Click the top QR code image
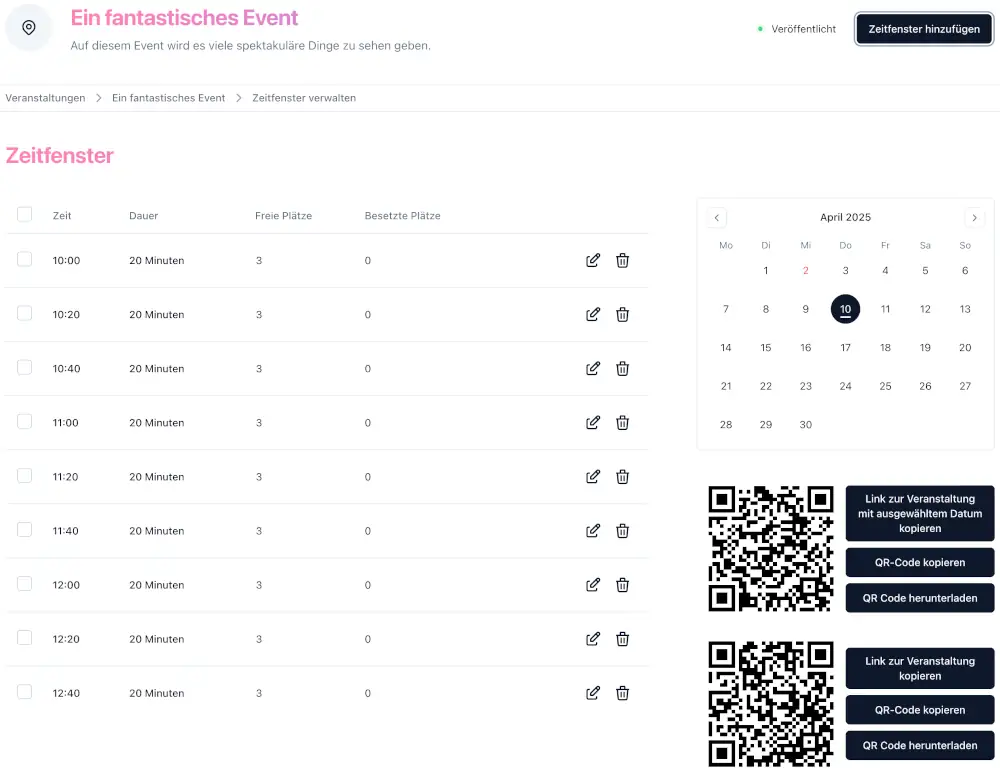 (770, 548)
